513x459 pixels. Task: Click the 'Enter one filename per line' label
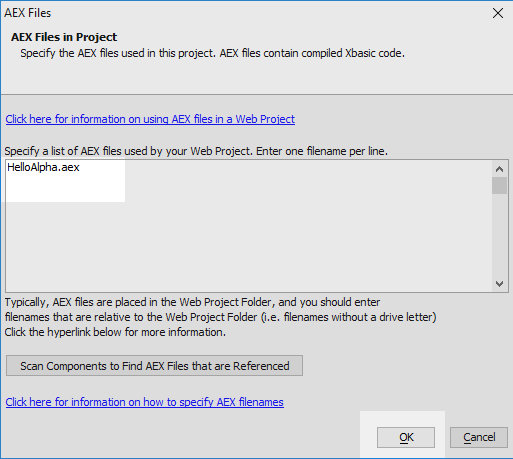[322, 151]
